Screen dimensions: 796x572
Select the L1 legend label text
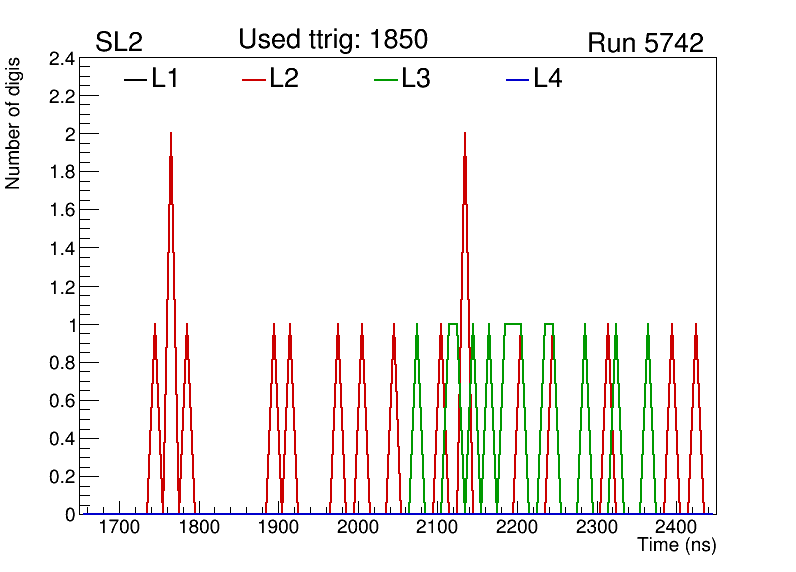[165, 79]
